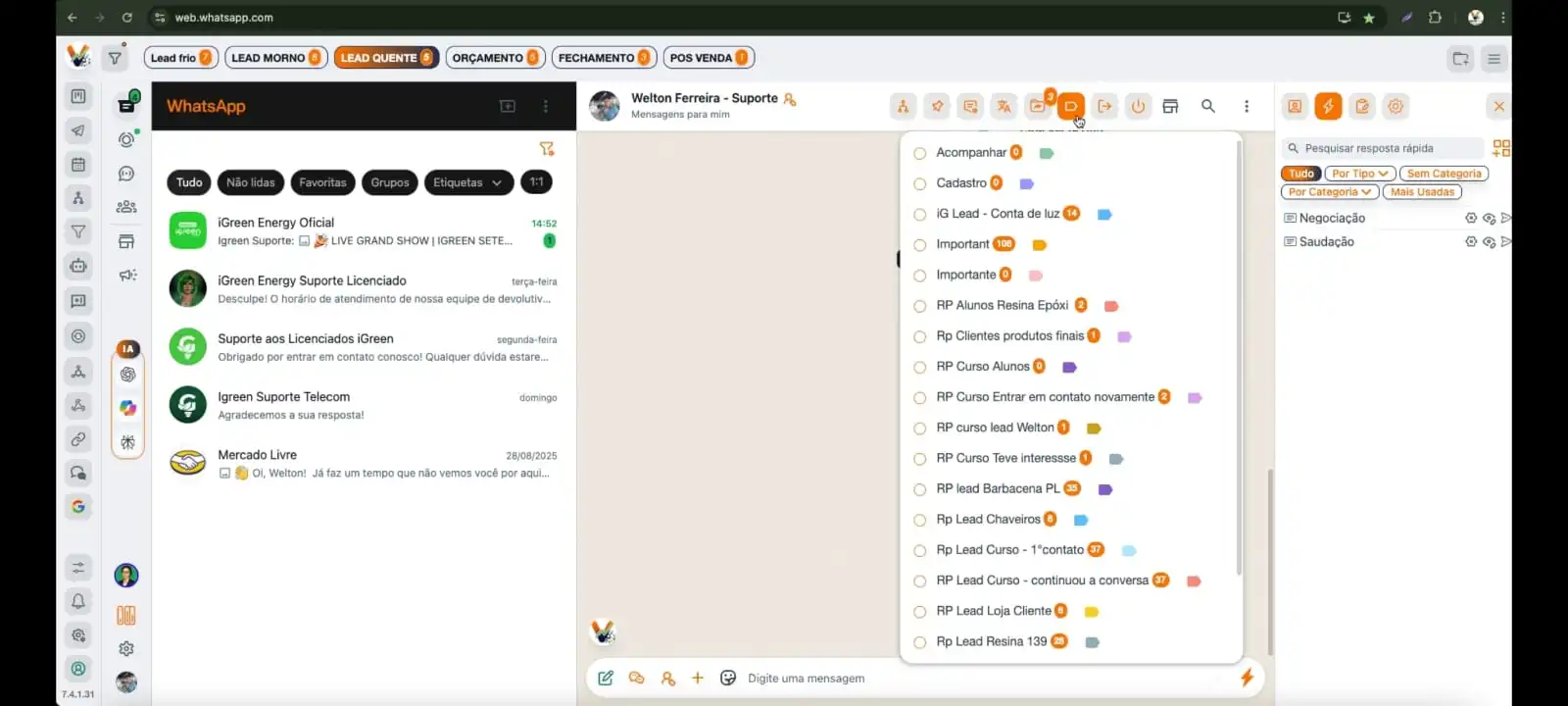Click the Google icon in left sidebar
Viewport: 1568px width, 706px height.
(78, 506)
